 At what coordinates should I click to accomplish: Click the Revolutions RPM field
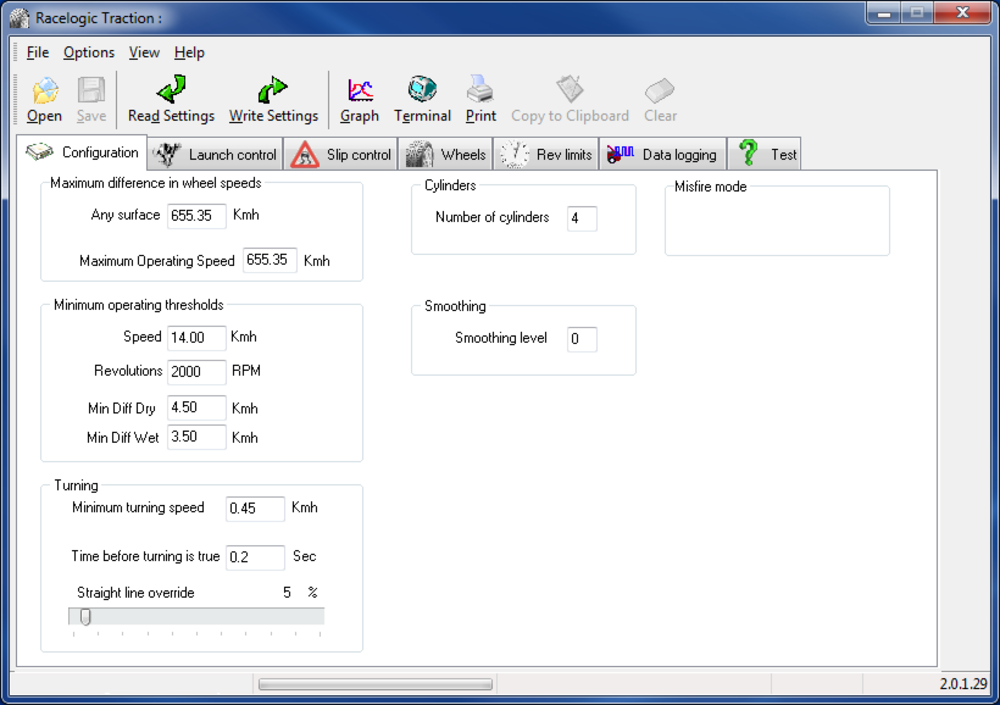point(196,372)
